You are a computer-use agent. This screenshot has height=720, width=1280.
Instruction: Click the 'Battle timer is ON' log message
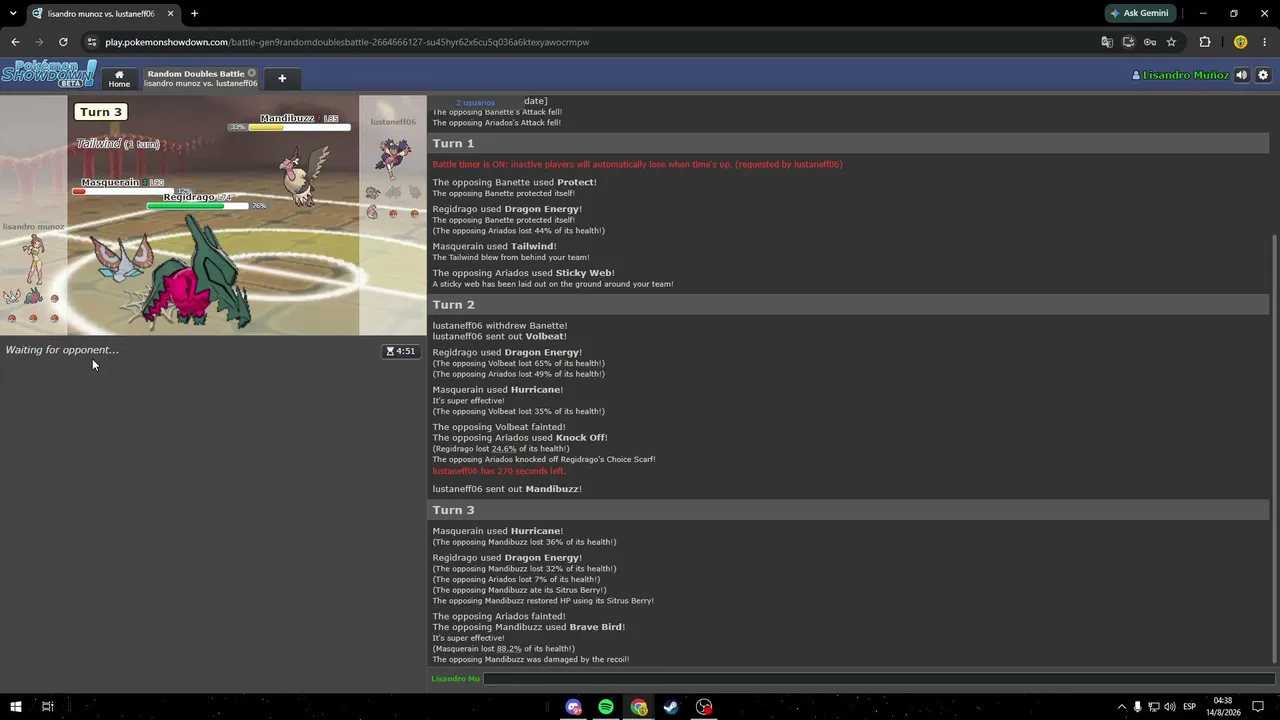[x=637, y=164]
